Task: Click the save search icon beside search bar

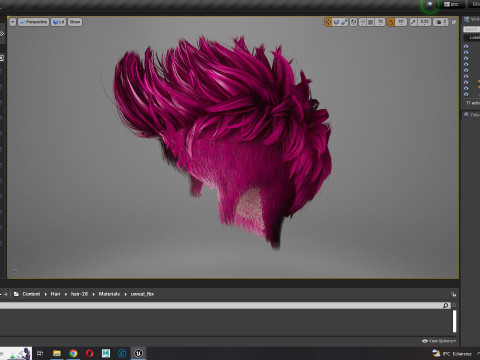Action: (454, 305)
